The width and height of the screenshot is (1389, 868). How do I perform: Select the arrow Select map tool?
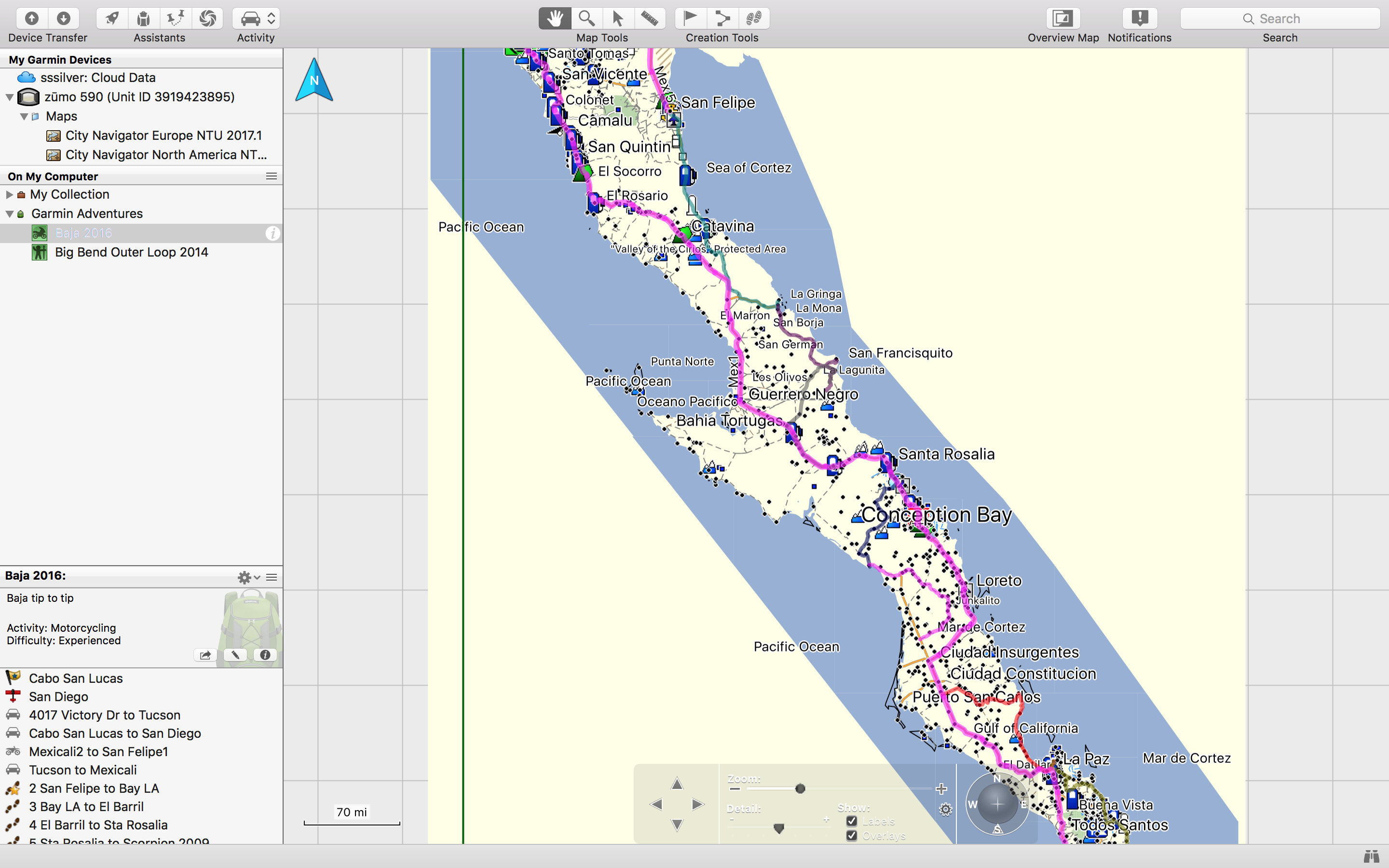point(618,18)
